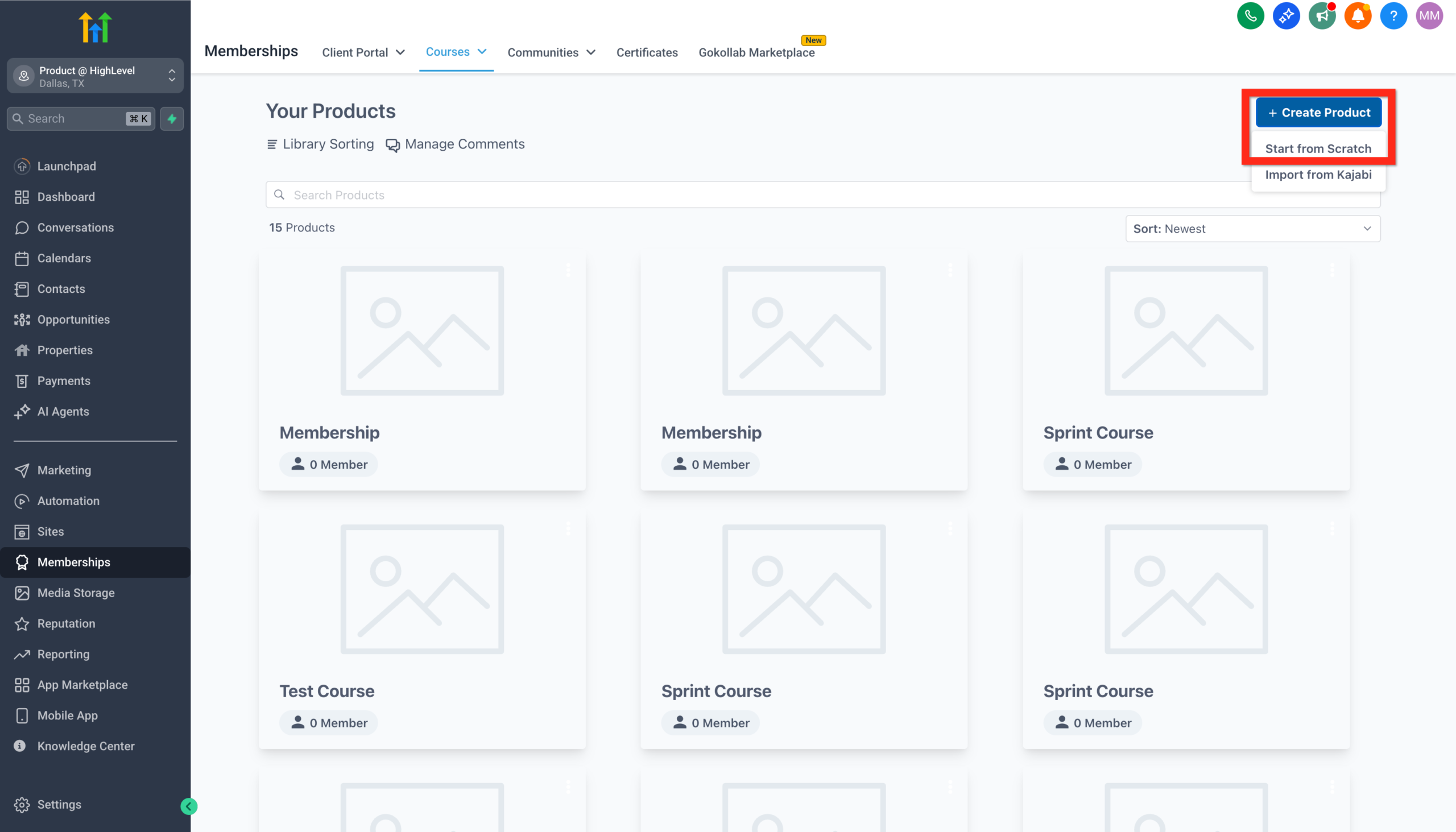Open the Courses dropdown
1456x832 pixels.
tap(456, 52)
